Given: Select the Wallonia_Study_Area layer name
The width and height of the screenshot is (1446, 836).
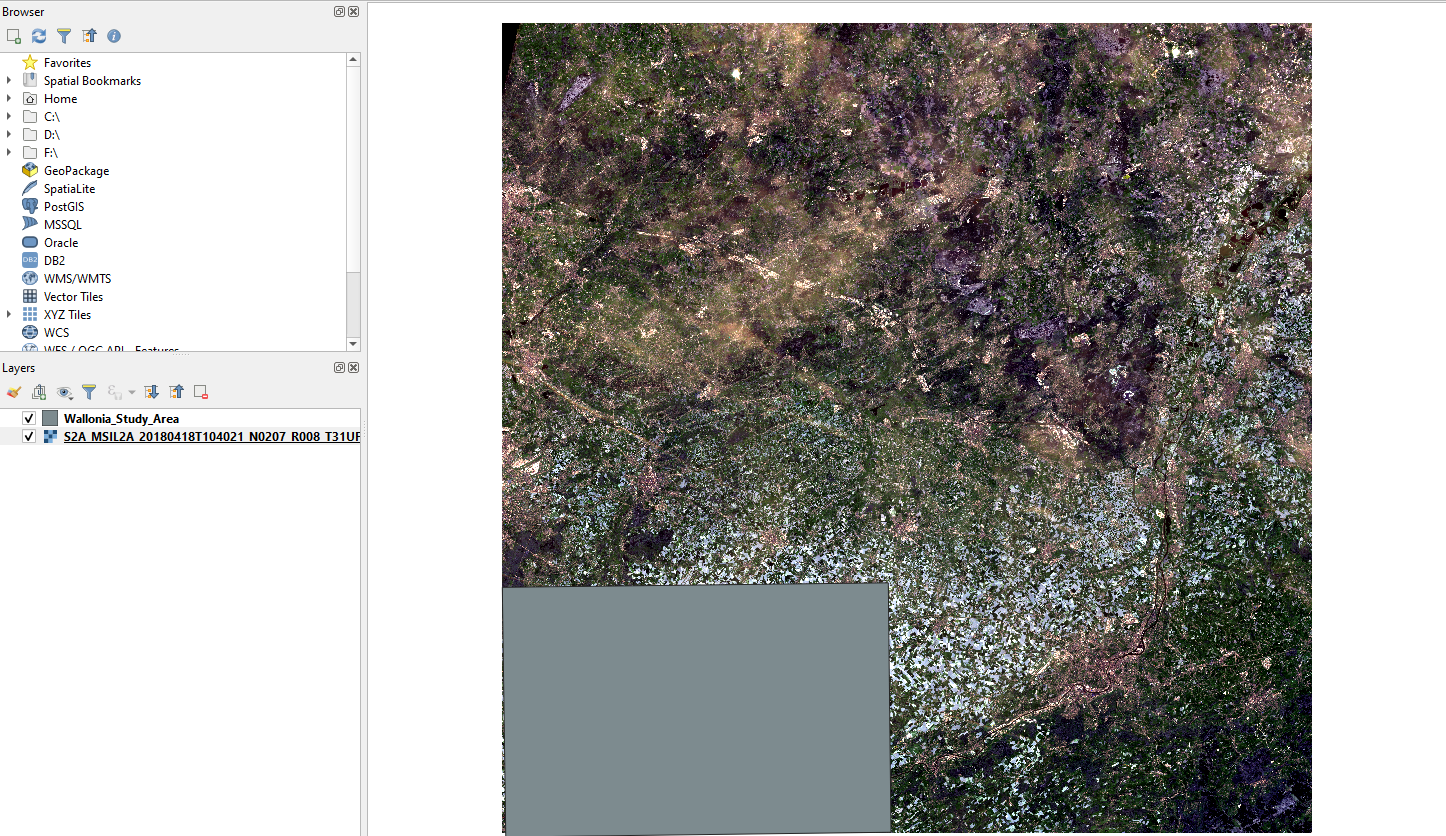Looking at the screenshot, I should (x=121, y=419).
